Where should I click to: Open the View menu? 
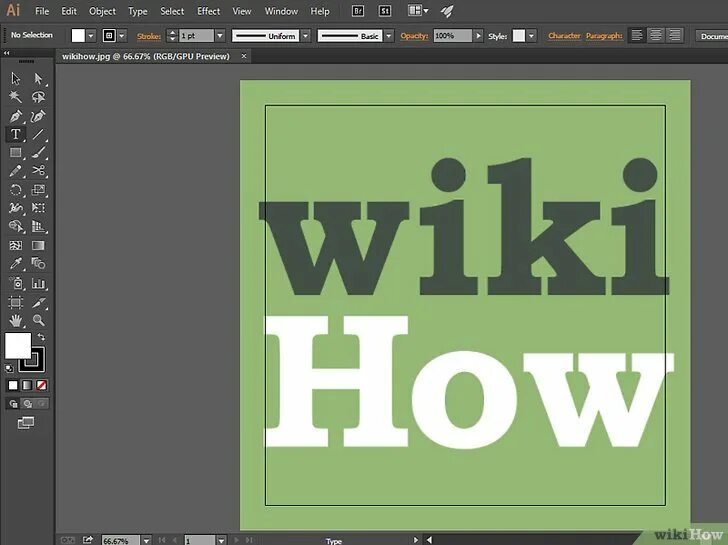coord(241,11)
